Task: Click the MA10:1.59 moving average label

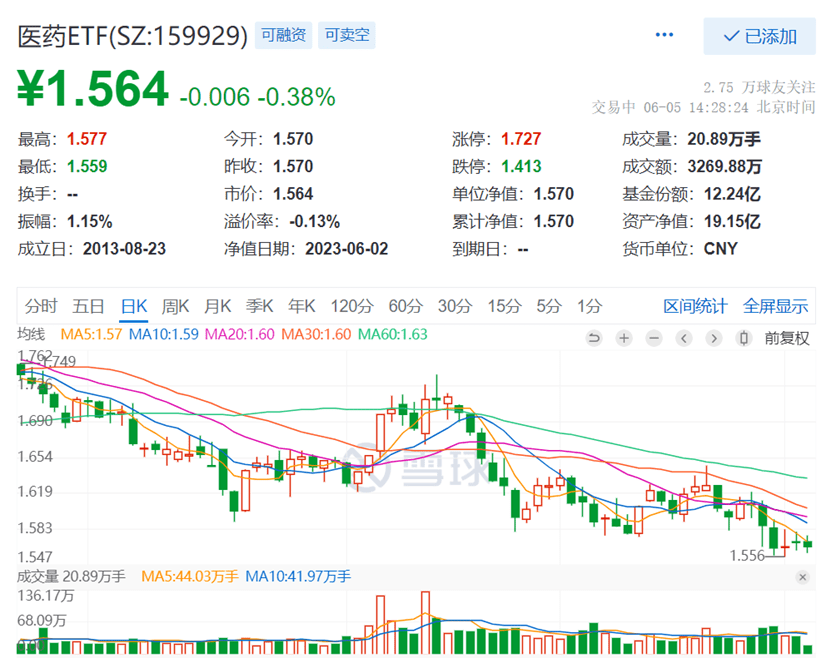Action: point(164,334)
